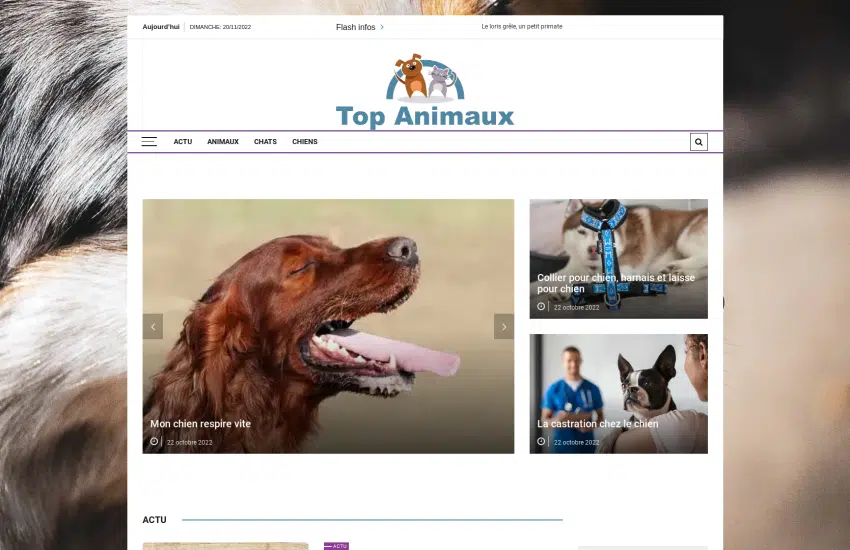Image resolution: width=850 pixels, height=550 pixels.
Task: Click clock icon under Collier pour chien article
Action: 541,307
